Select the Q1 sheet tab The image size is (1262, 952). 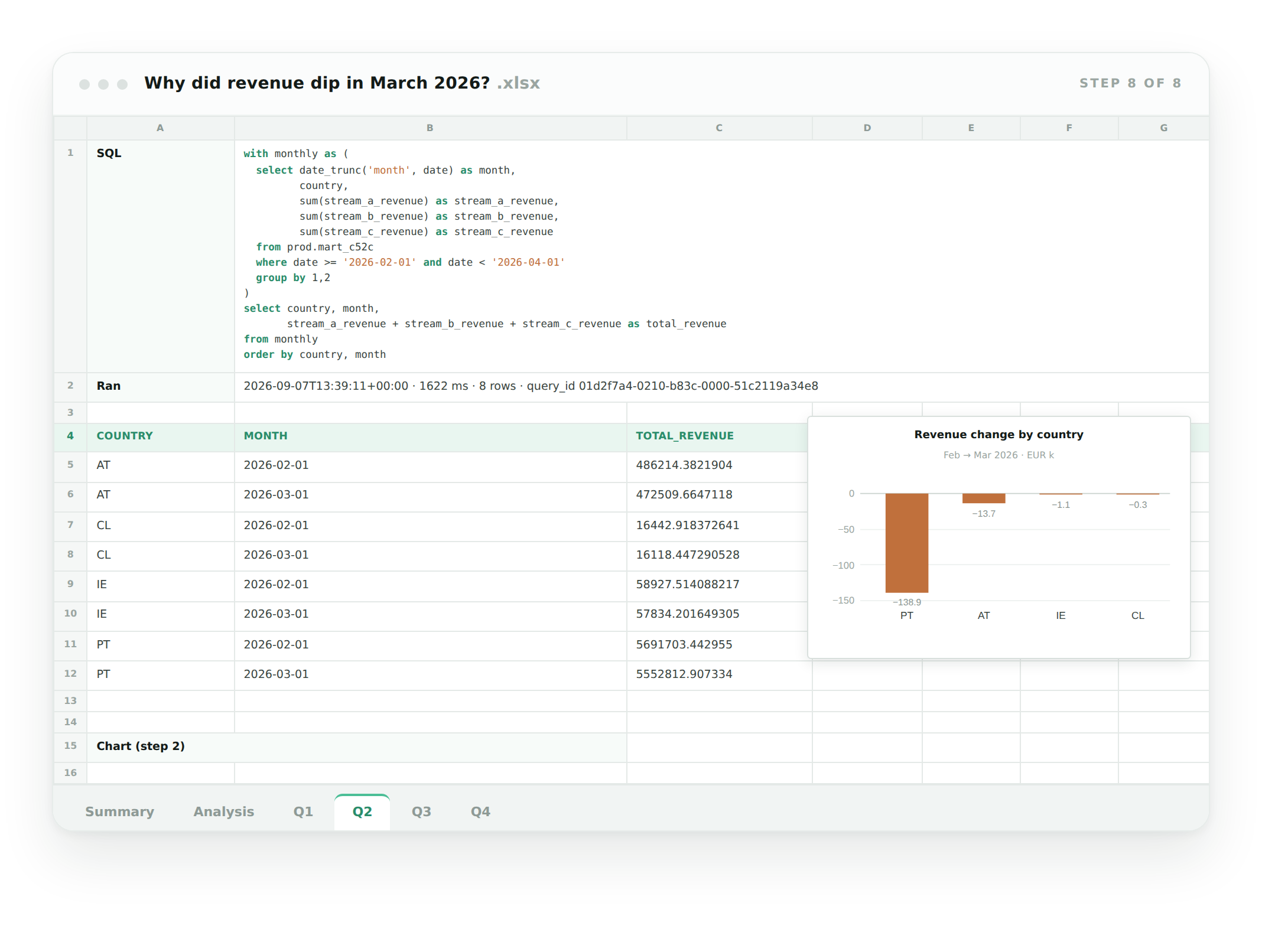(303, 811)
